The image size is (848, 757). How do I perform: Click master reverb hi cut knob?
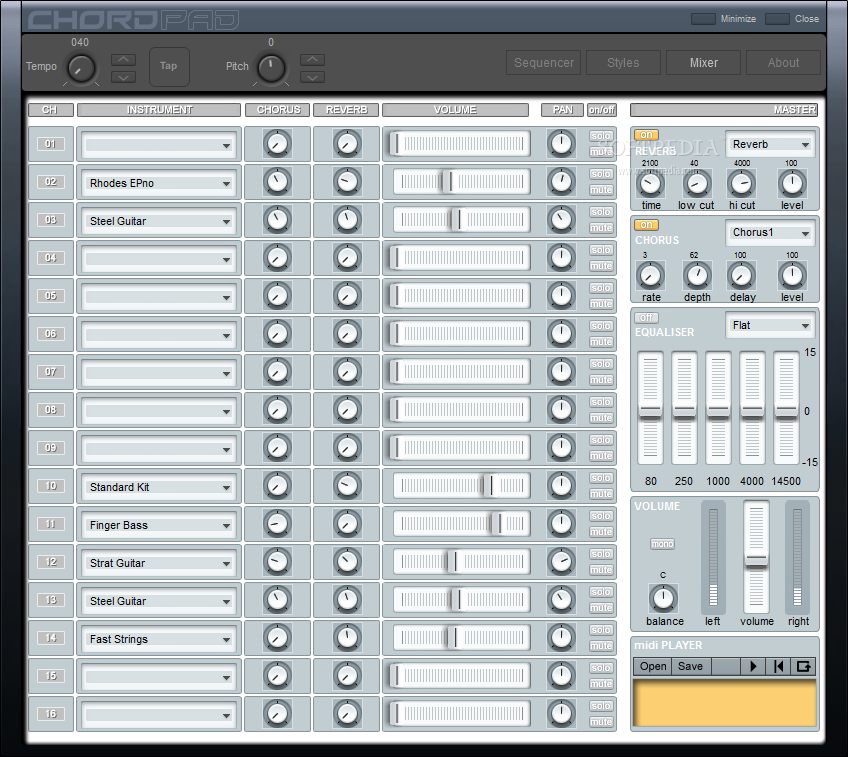click(x=741, y=184)
